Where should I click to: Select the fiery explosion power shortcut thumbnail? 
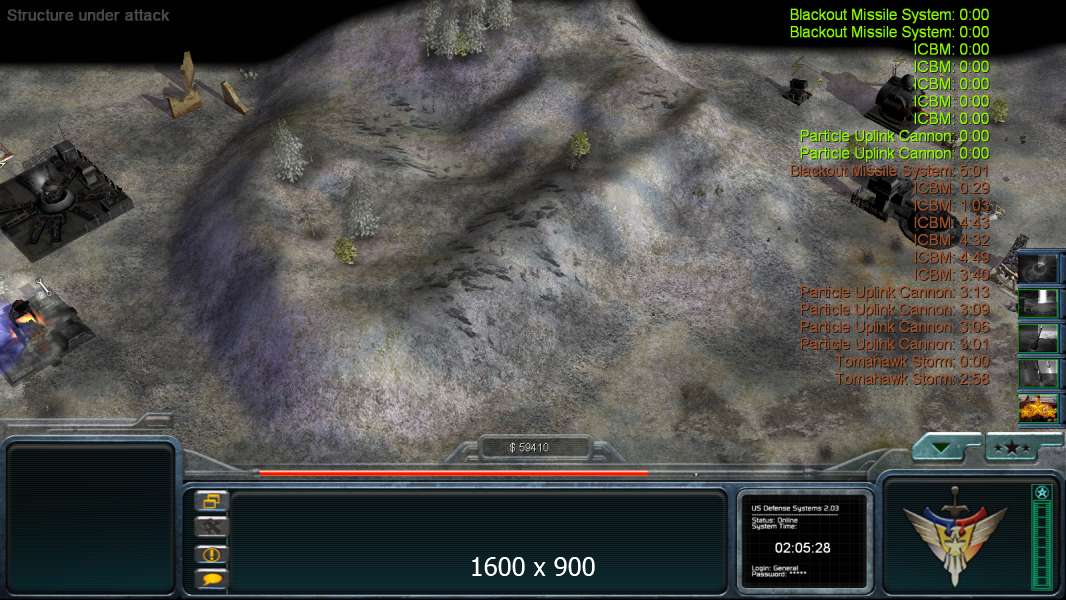[1038, 408]
